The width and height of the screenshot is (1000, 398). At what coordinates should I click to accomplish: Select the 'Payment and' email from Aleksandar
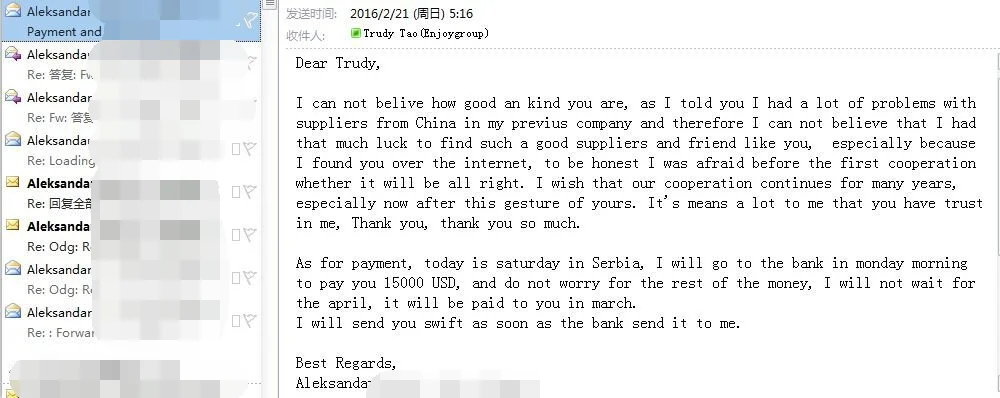[131, 21]
